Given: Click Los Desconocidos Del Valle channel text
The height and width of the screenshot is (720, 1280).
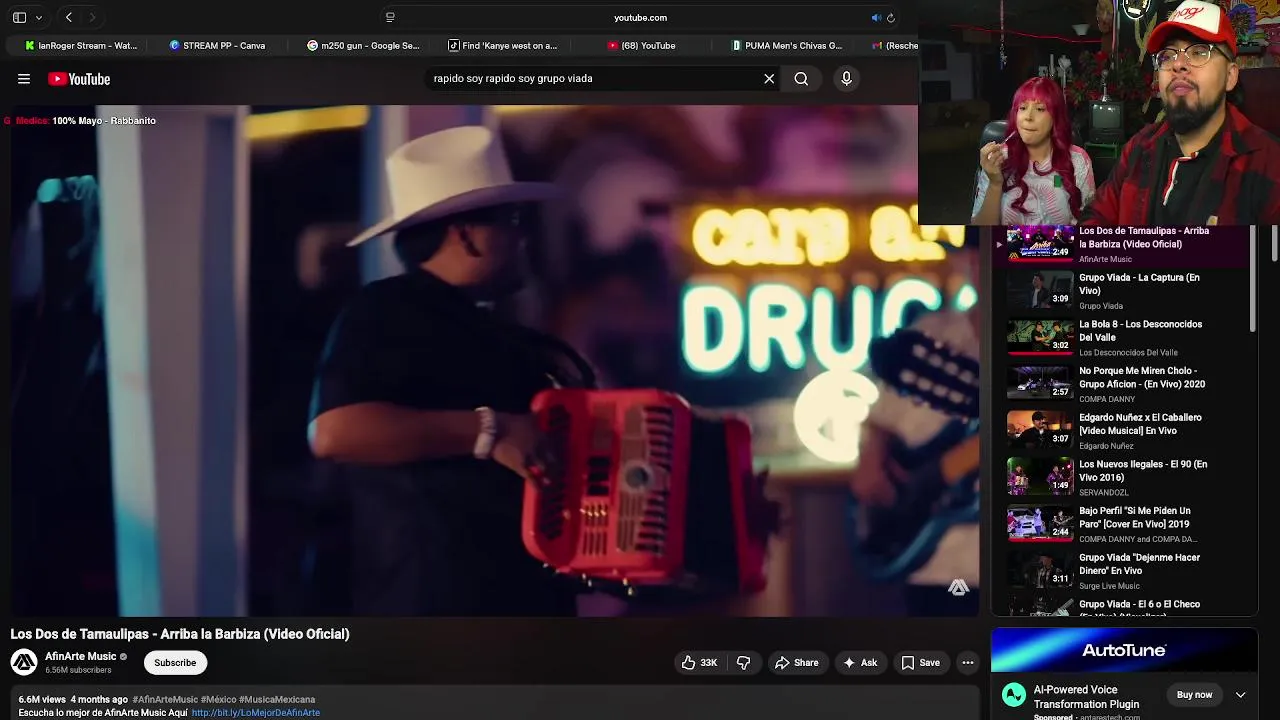Looking at the screenshot, I should (x=1128, y=353).
